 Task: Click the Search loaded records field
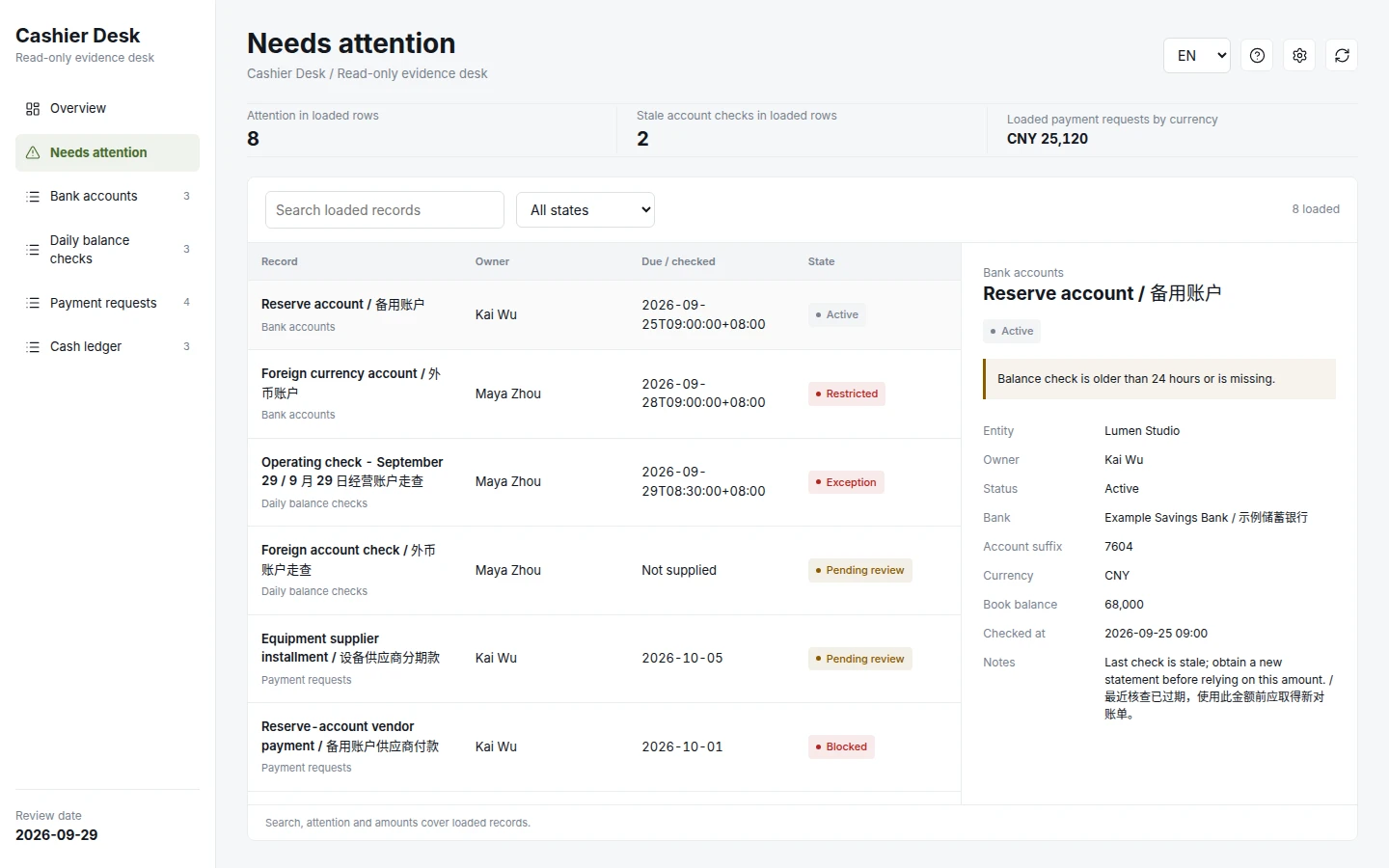(385, 209)
